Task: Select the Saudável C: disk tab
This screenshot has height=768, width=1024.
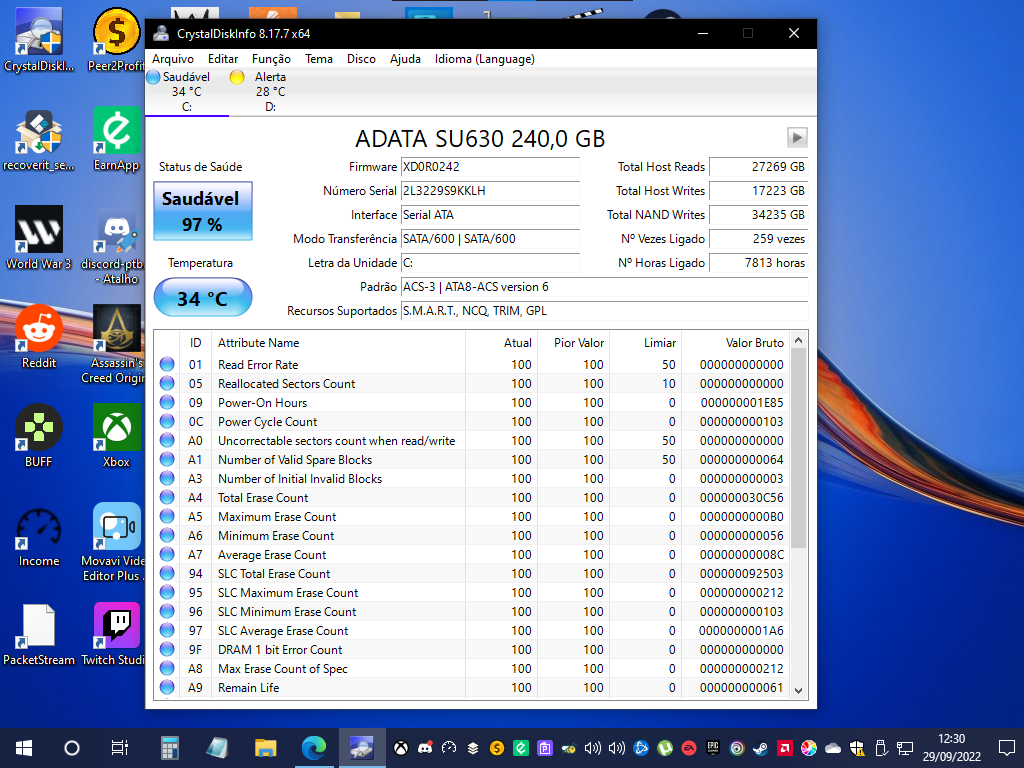Action: point(187,91)
